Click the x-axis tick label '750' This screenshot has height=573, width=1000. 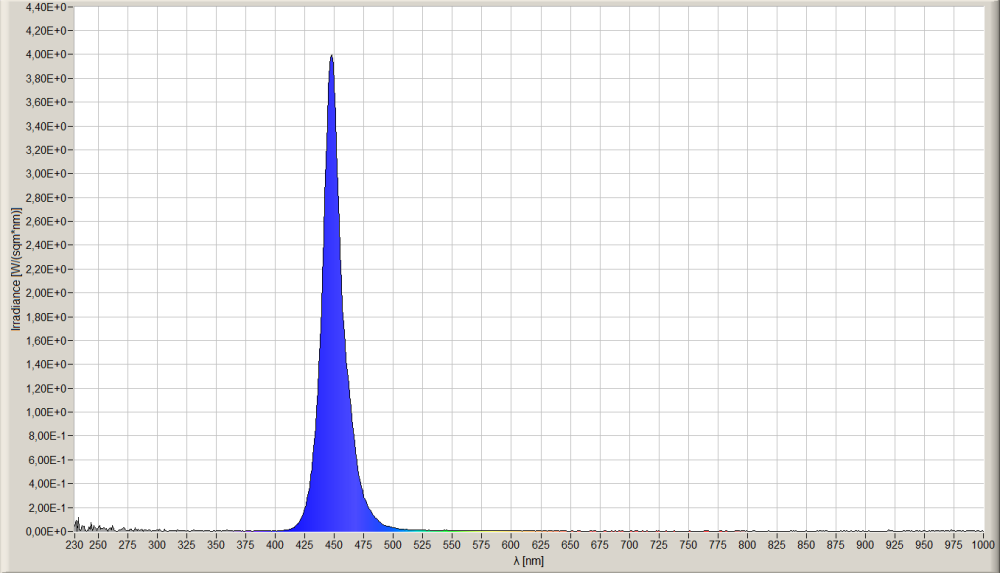coord(688,545)
